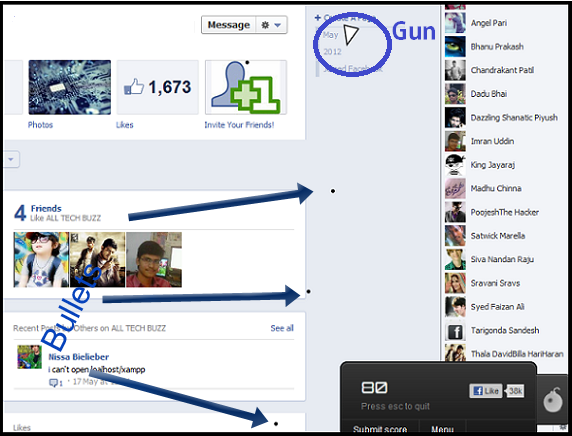Open chat with Thala DavidBilla HariHaran

pos(517,354)
